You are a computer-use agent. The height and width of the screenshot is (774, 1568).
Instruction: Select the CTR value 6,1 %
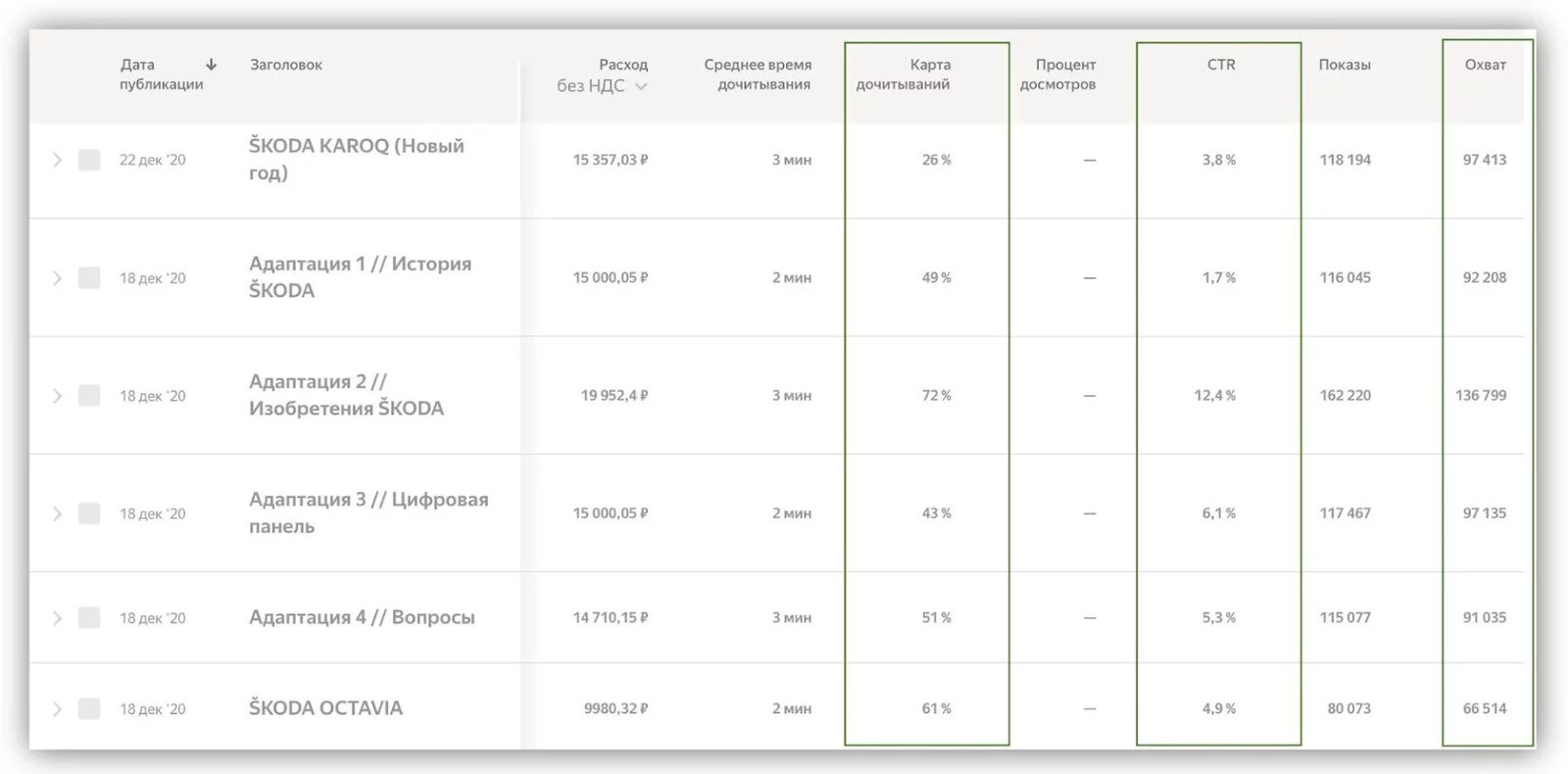pyautogui.click(x=1219, y=513)
